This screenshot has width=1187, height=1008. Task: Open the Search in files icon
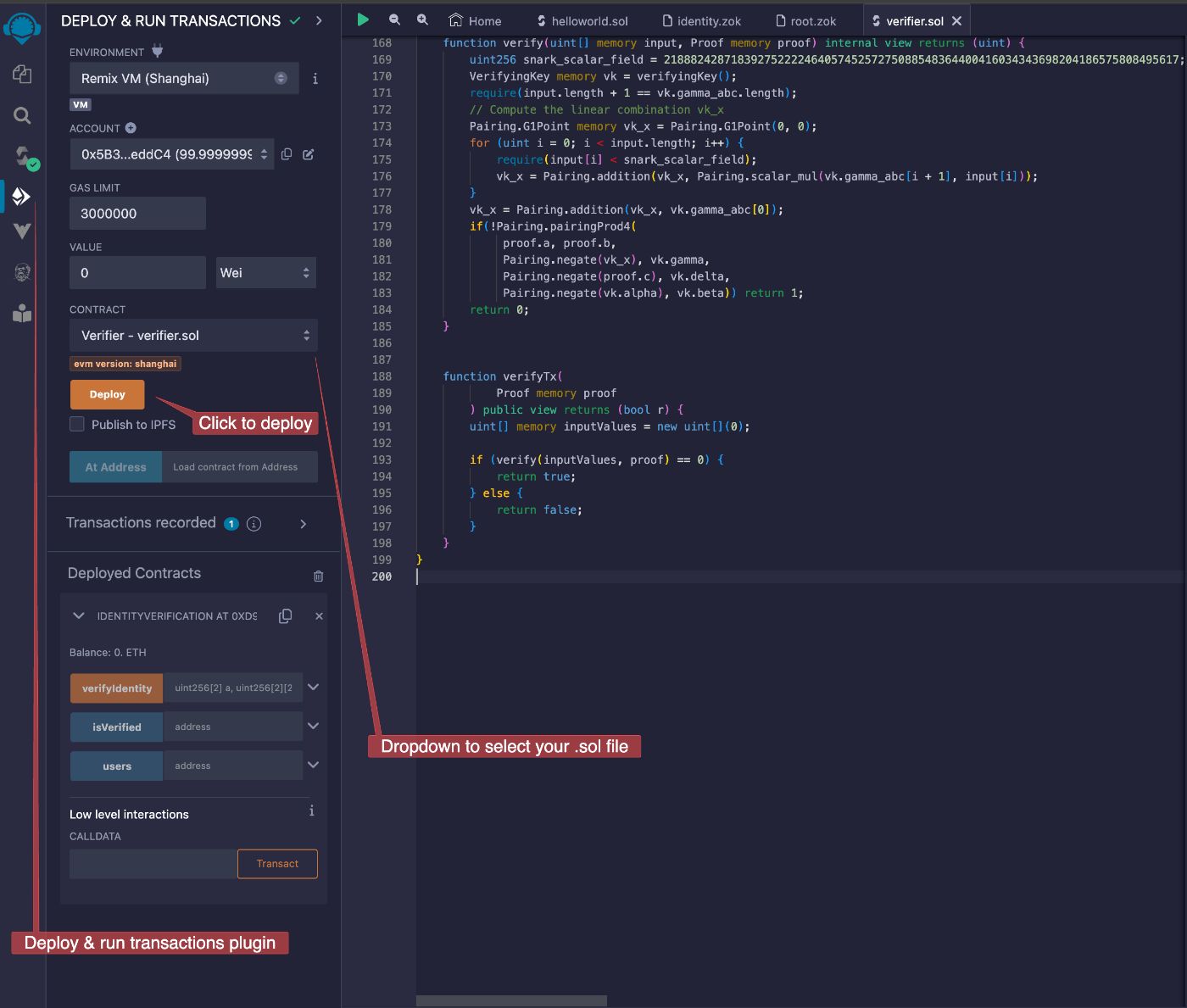pos(22,115)
